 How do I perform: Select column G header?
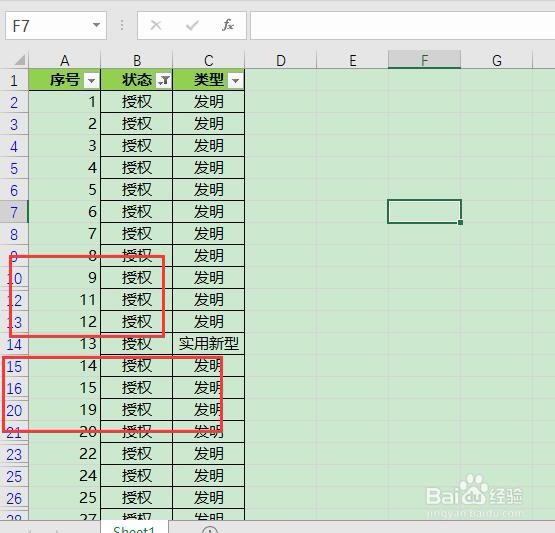(497, 60)
